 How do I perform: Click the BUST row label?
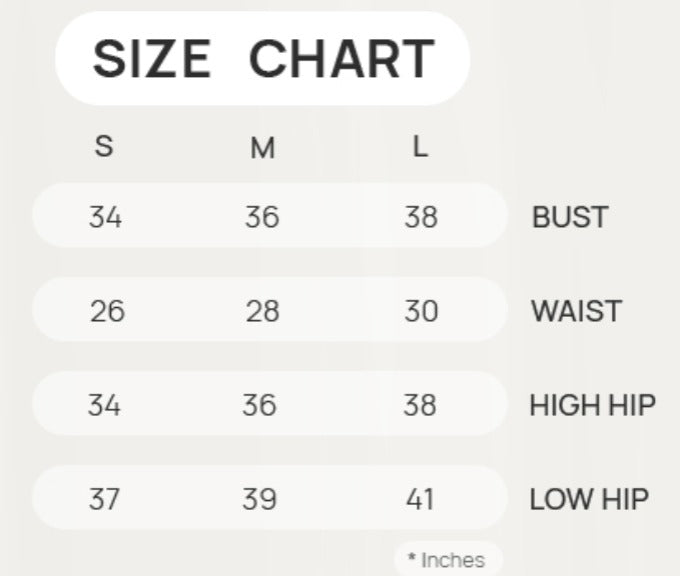pyautogui.click(x=570, y=217)
